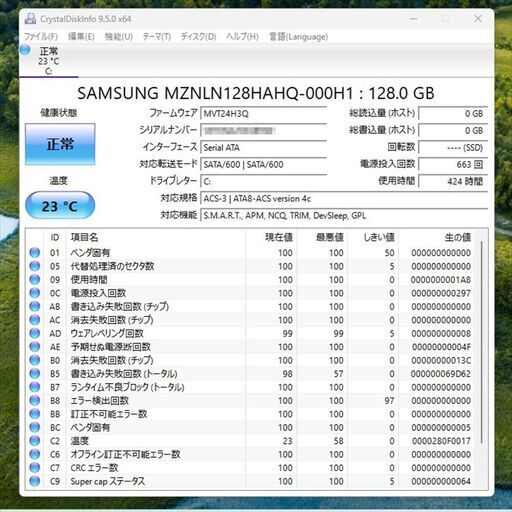Click the 電源投入回数 value 663 回
This screenshot has width=512, height=512.
click(x=453, y=165)
